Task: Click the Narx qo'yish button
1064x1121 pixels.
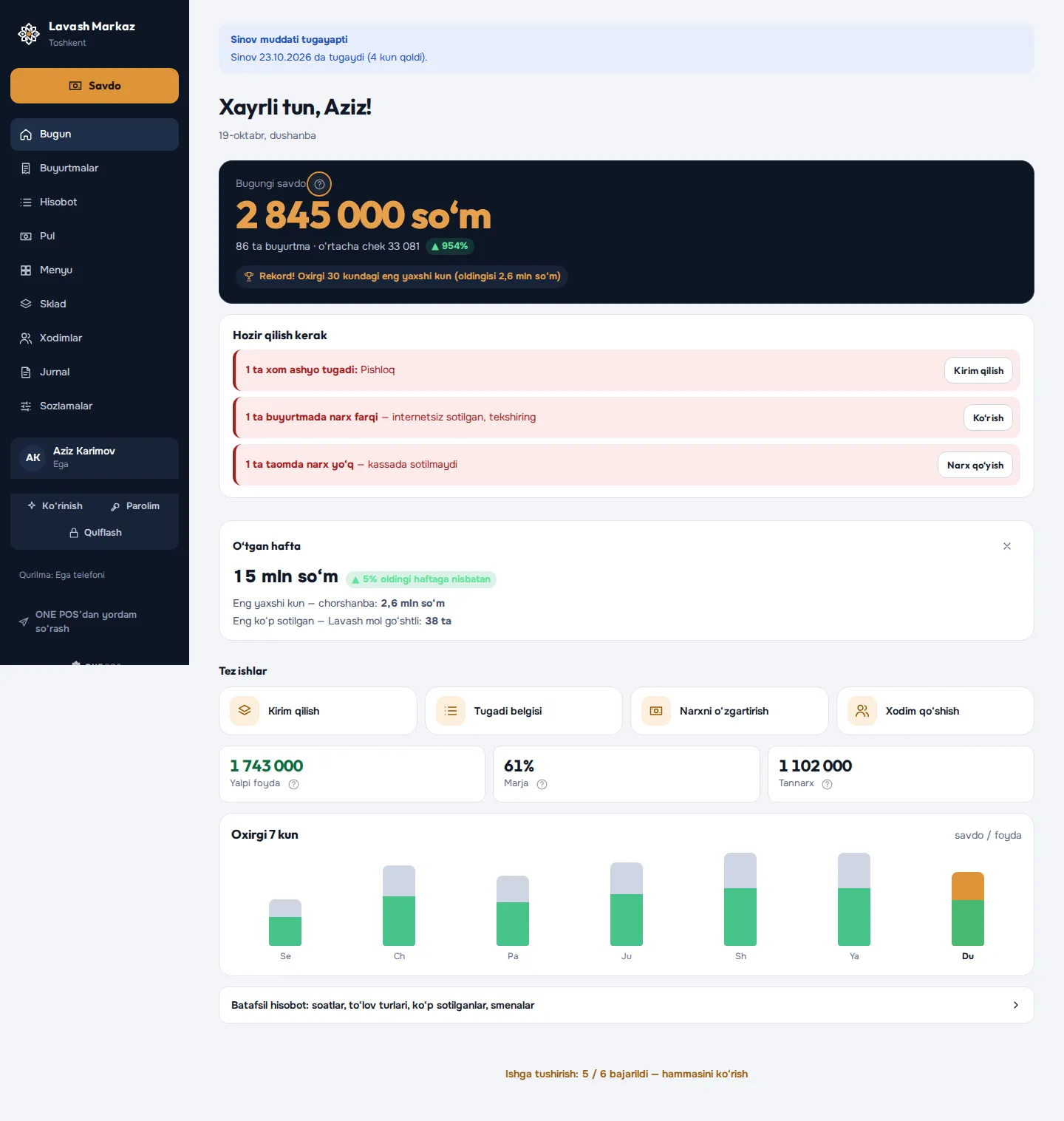Action: point(975,465)
